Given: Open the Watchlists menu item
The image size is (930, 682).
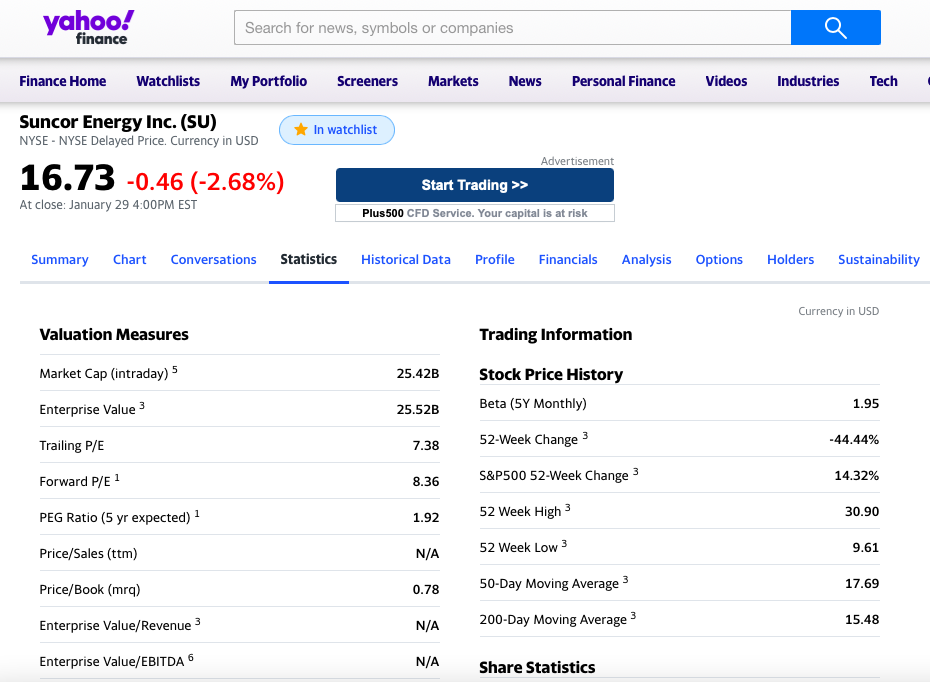Looking at the screenshot, I should [168, 81].
